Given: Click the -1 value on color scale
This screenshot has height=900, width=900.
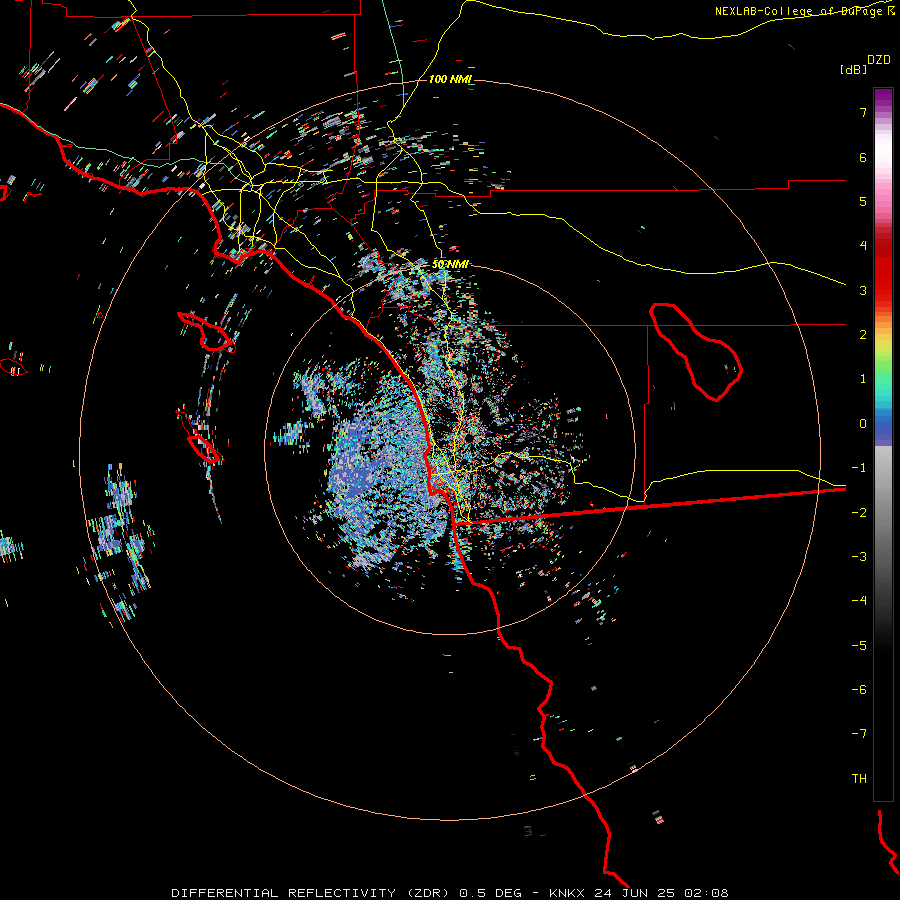Looking at the screenshot, I should 859,468.
